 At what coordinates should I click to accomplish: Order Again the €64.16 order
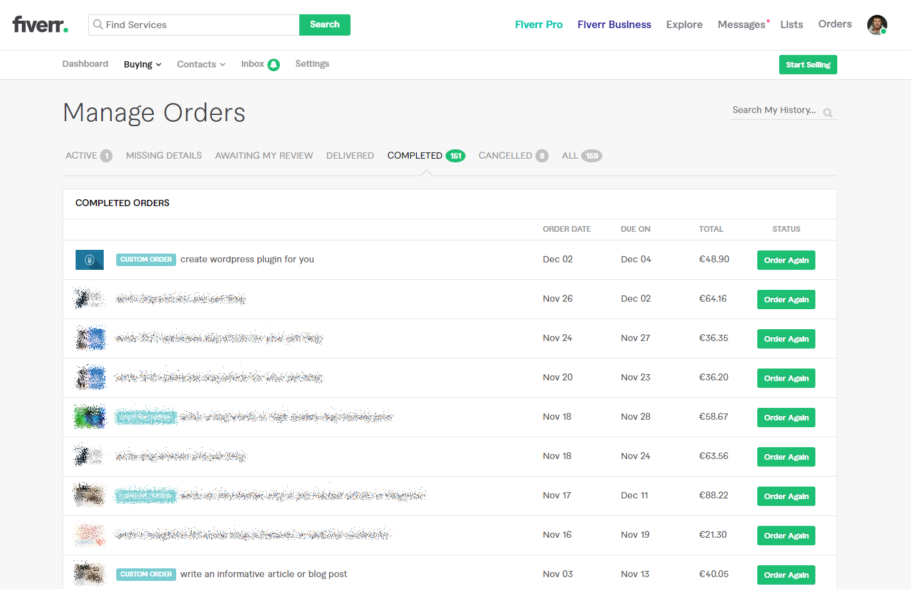[786, 300]
